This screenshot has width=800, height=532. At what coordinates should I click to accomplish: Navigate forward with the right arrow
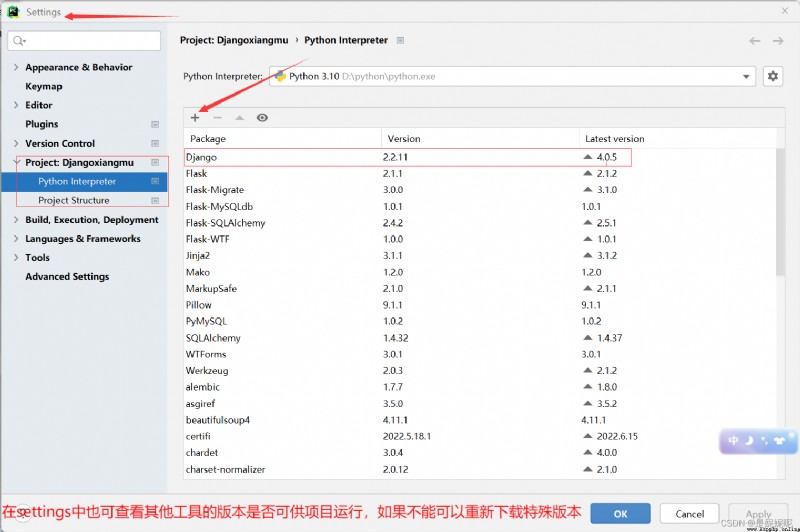click(x=778, y=41)
